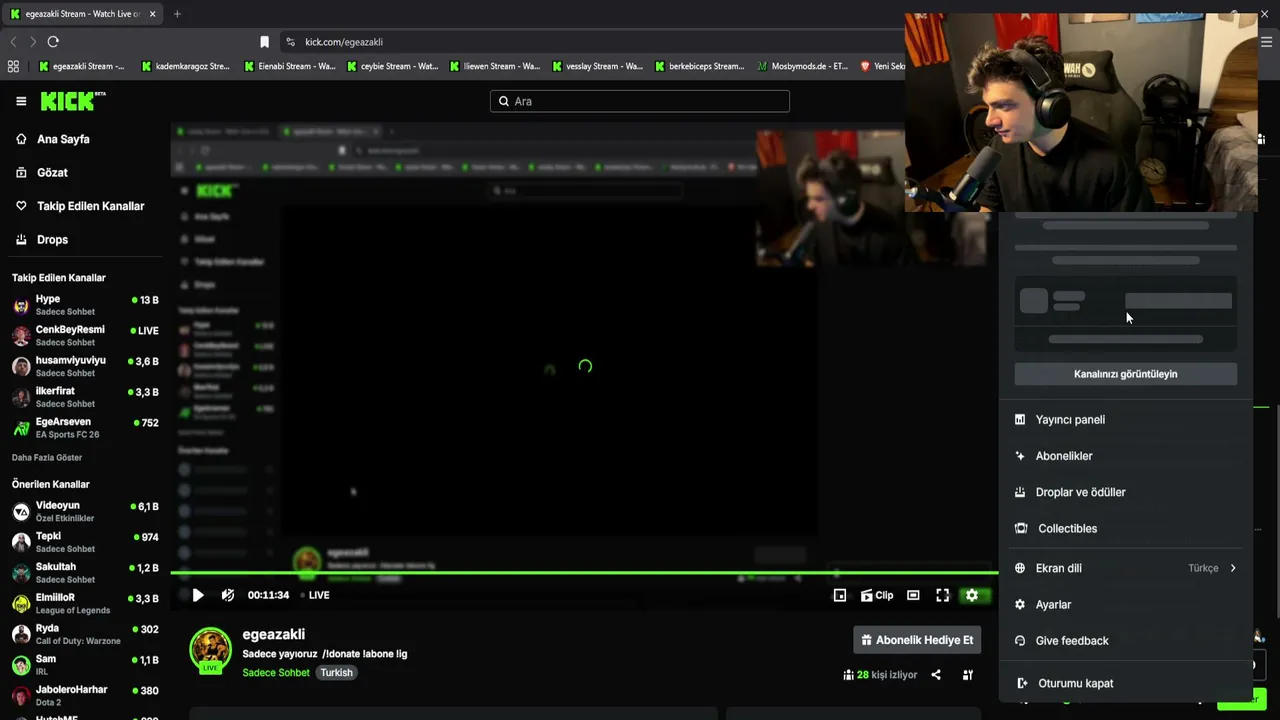This screenshot has width=1280, height=720.
Task: Open the ceybie Stream bookmark
Action: pos(392,66)
